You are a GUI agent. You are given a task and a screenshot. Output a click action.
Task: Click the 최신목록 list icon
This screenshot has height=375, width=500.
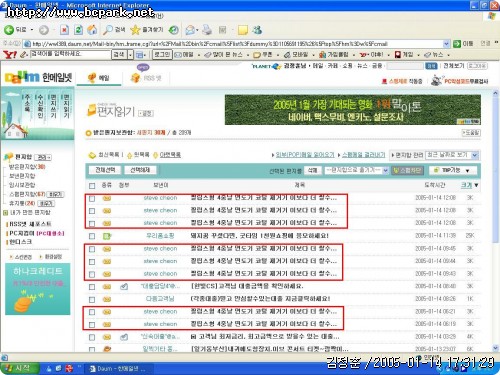coord(92,155)
